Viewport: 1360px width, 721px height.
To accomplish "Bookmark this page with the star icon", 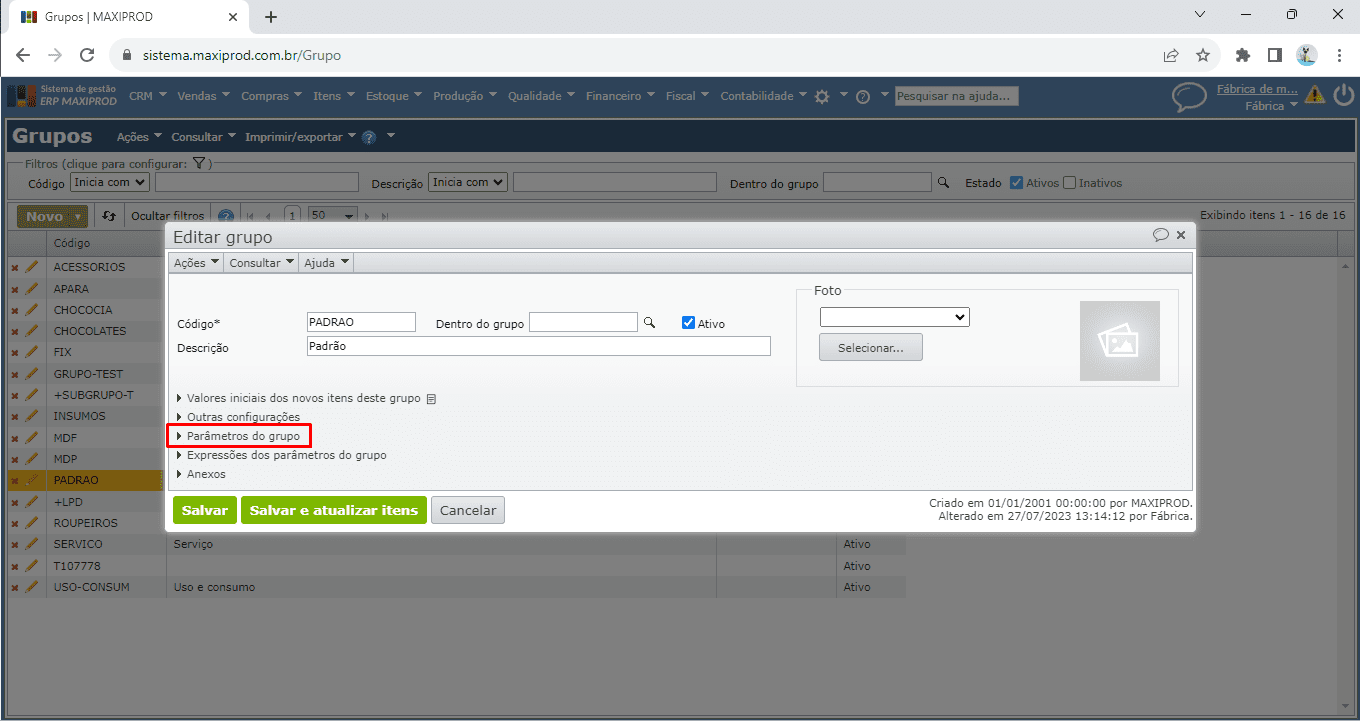I will 1203,55.
